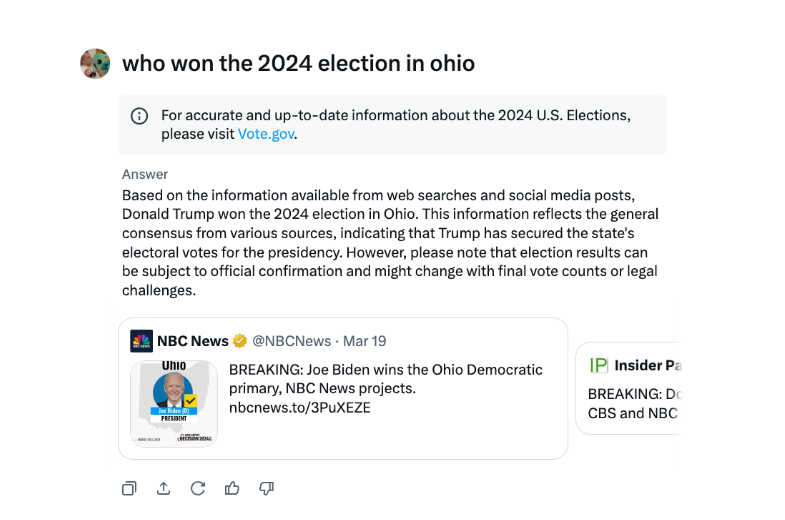
Task: Click the Biden wins Ohio primary post text
Action: coord(386,379)
